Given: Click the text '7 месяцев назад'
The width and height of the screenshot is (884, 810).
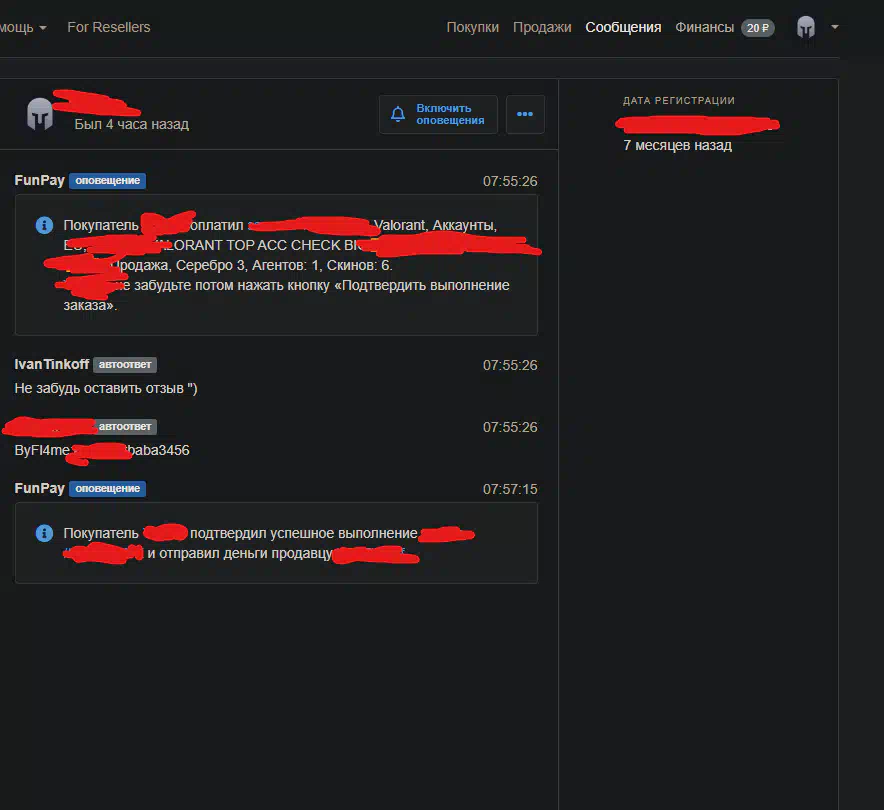Looking at the screenshot, I should point(677,145).
